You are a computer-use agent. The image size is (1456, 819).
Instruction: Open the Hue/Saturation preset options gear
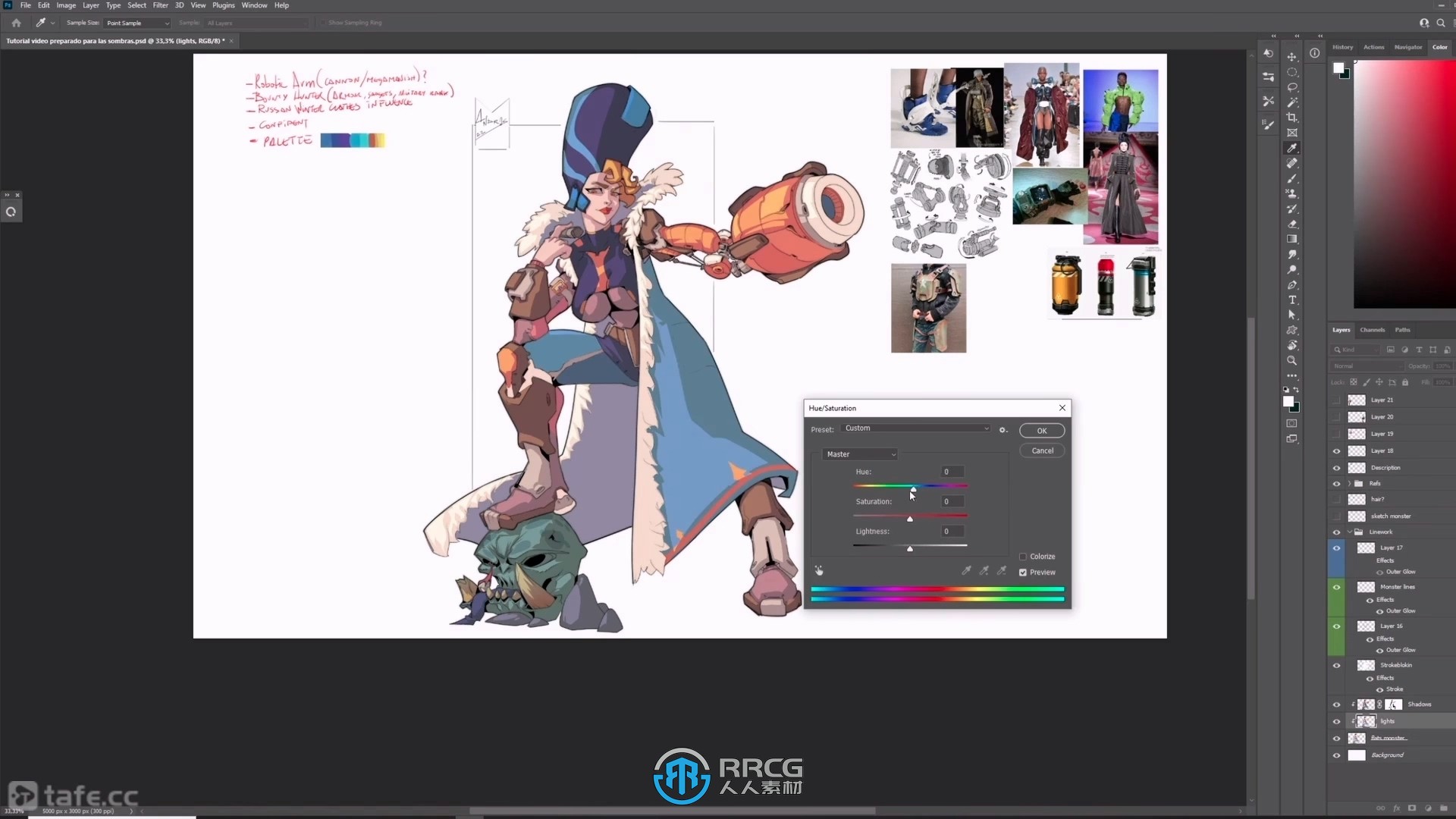[1003, 430]
